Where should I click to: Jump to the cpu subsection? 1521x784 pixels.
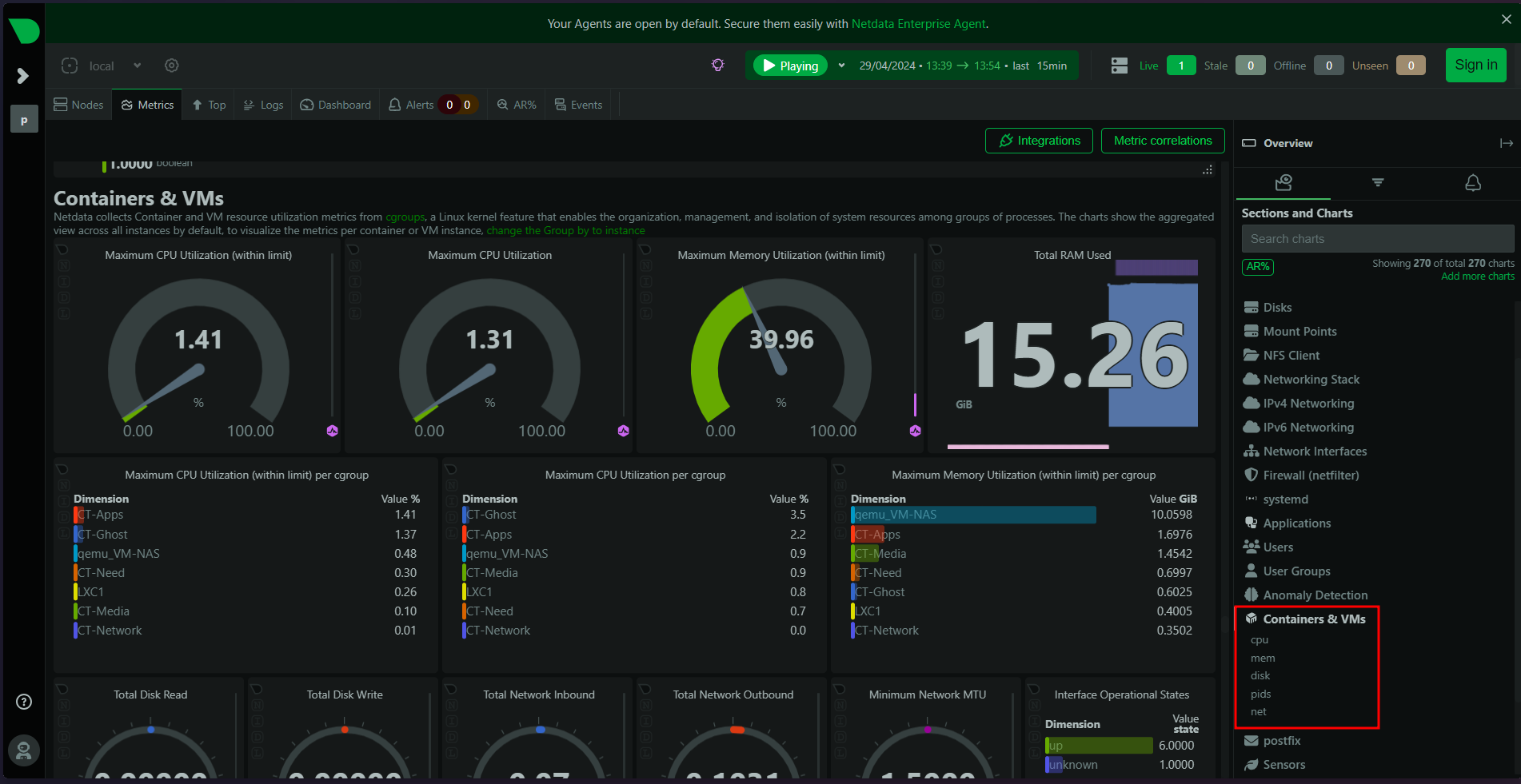pyautogui.click(x=1260, y=640)
